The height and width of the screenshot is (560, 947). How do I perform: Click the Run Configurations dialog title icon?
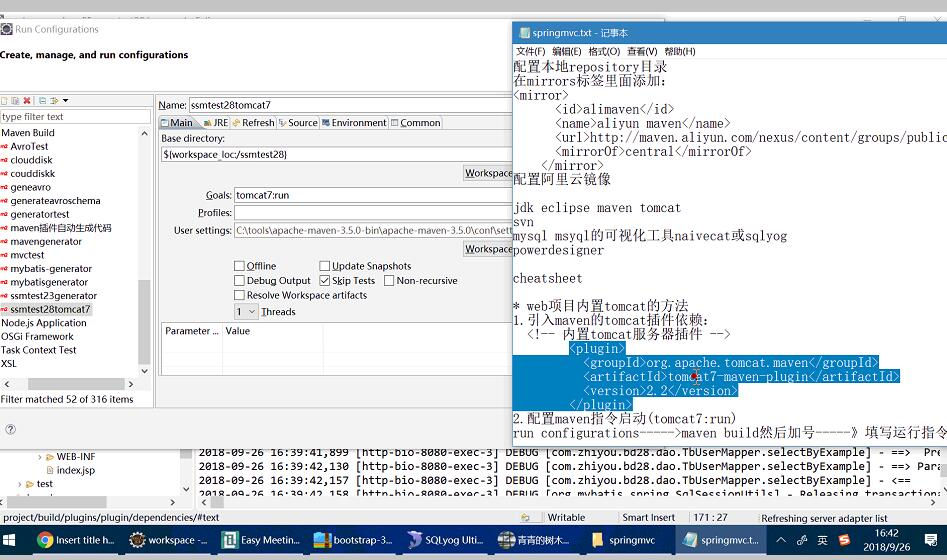tap(7, 29)
